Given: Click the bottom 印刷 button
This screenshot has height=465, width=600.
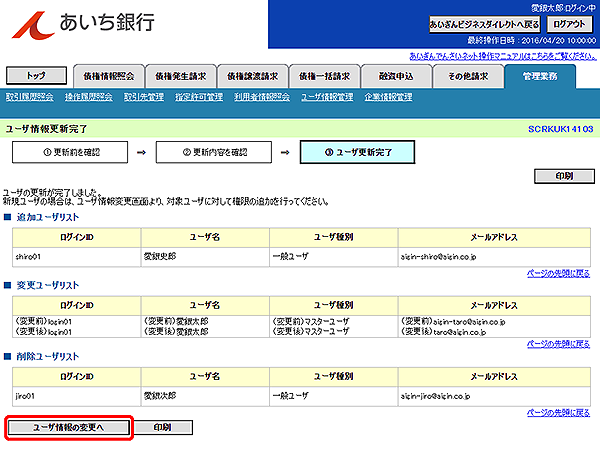Looking at the screenshot, I should click(163, 427).
